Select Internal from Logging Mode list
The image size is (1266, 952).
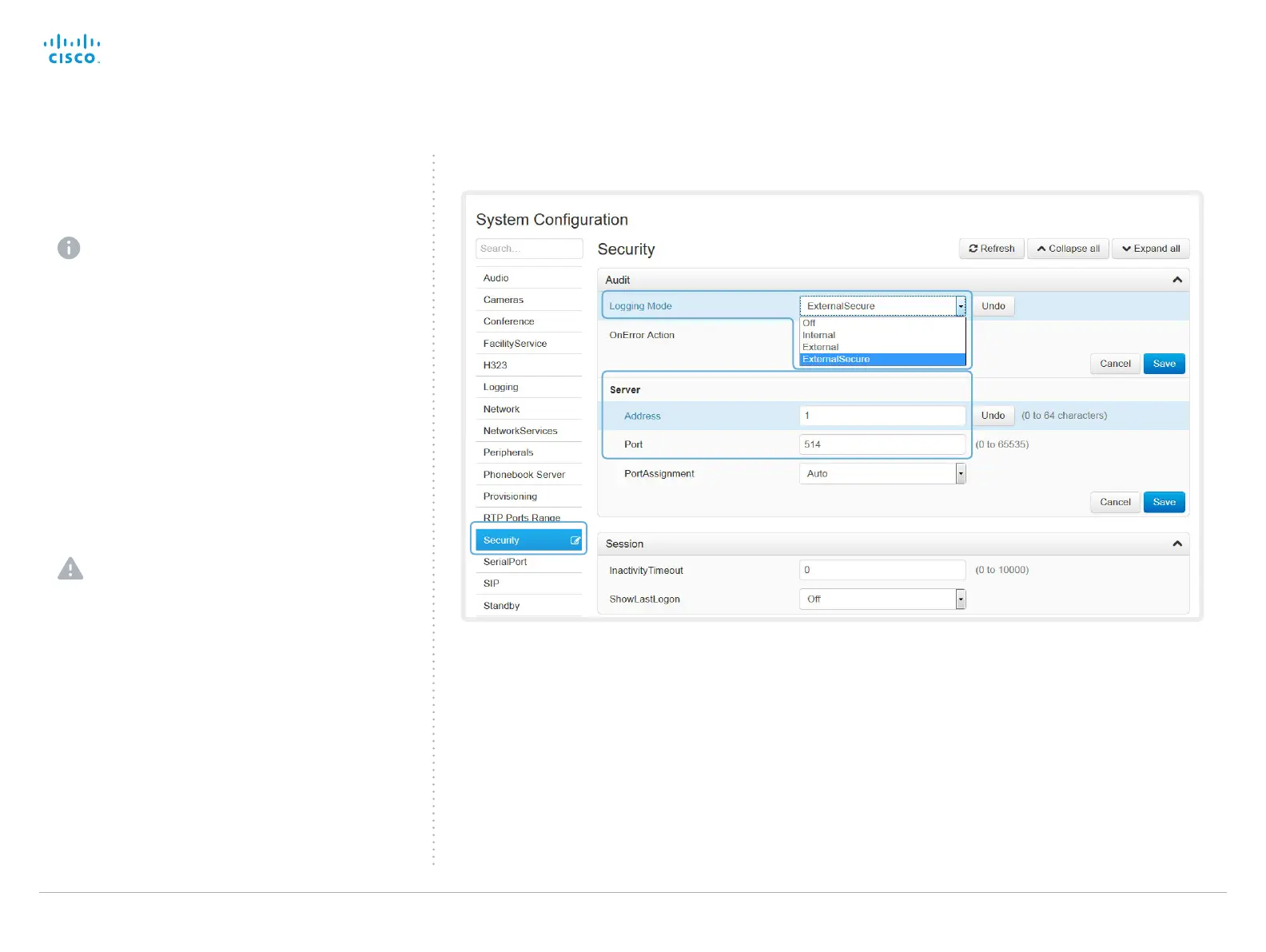(819, 335)
